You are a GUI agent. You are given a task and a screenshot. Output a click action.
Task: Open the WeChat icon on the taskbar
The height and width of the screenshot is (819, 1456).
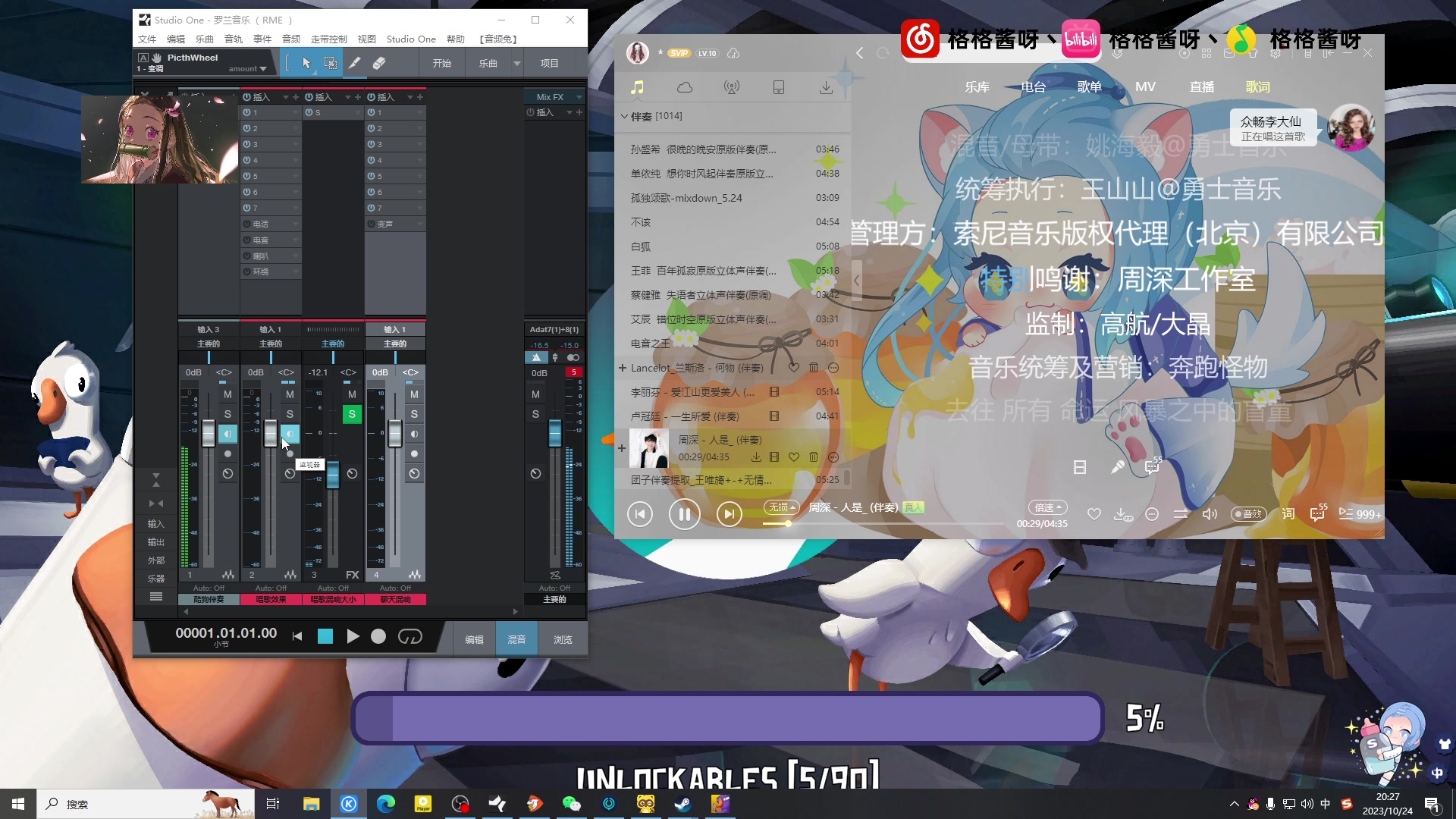571,804
